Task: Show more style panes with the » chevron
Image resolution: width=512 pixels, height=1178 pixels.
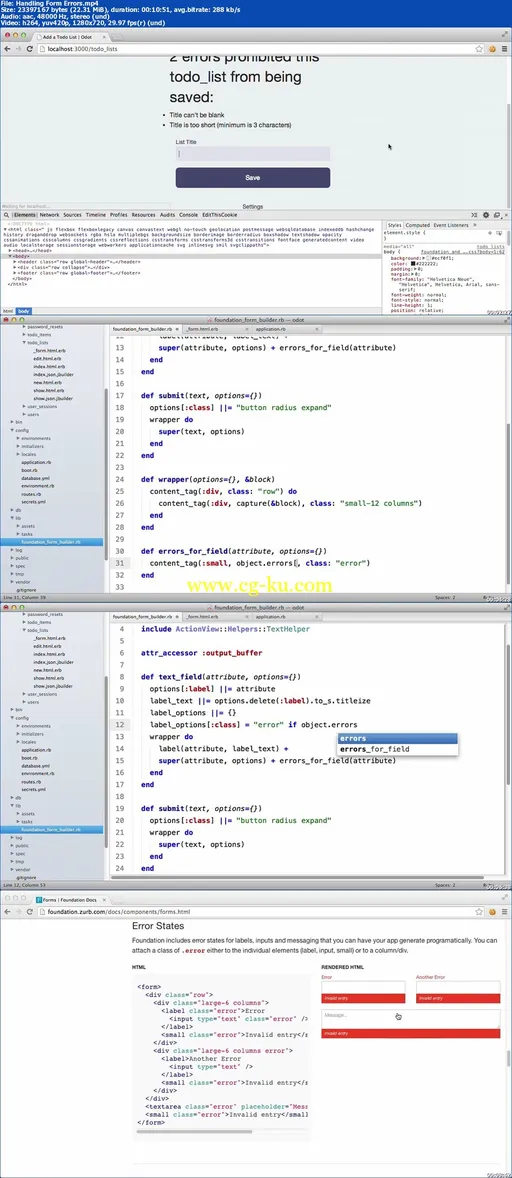Action: coord(474,225)
